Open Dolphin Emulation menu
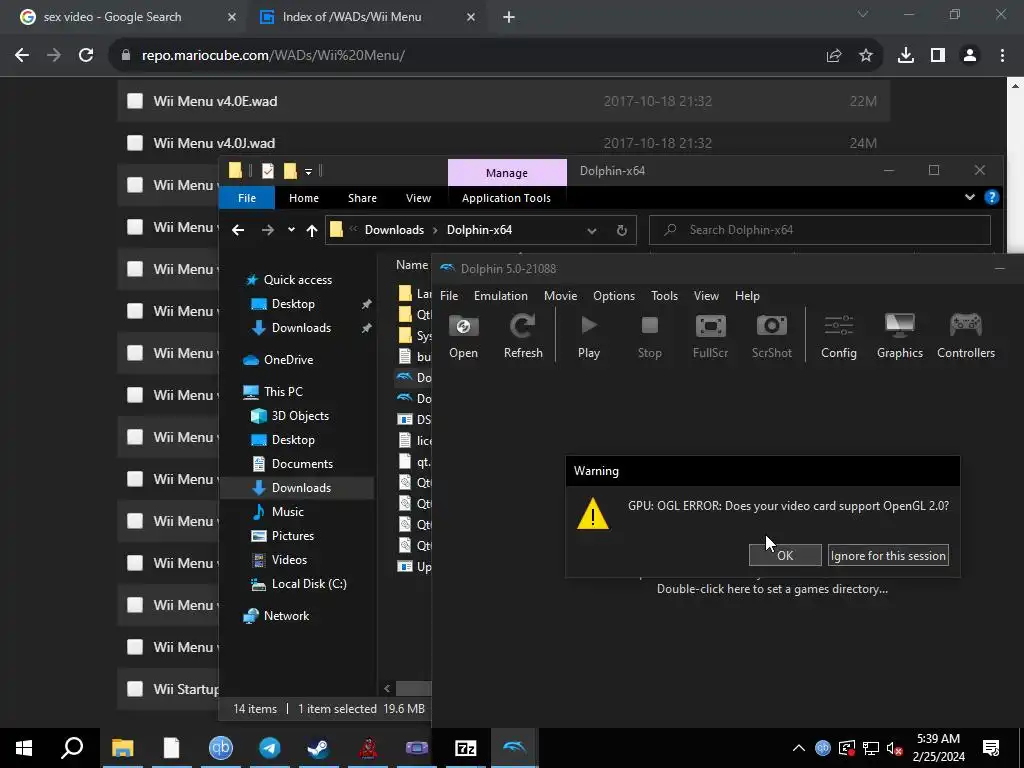This screenshot has width=1024, height=768. click(x=500, y=296)
